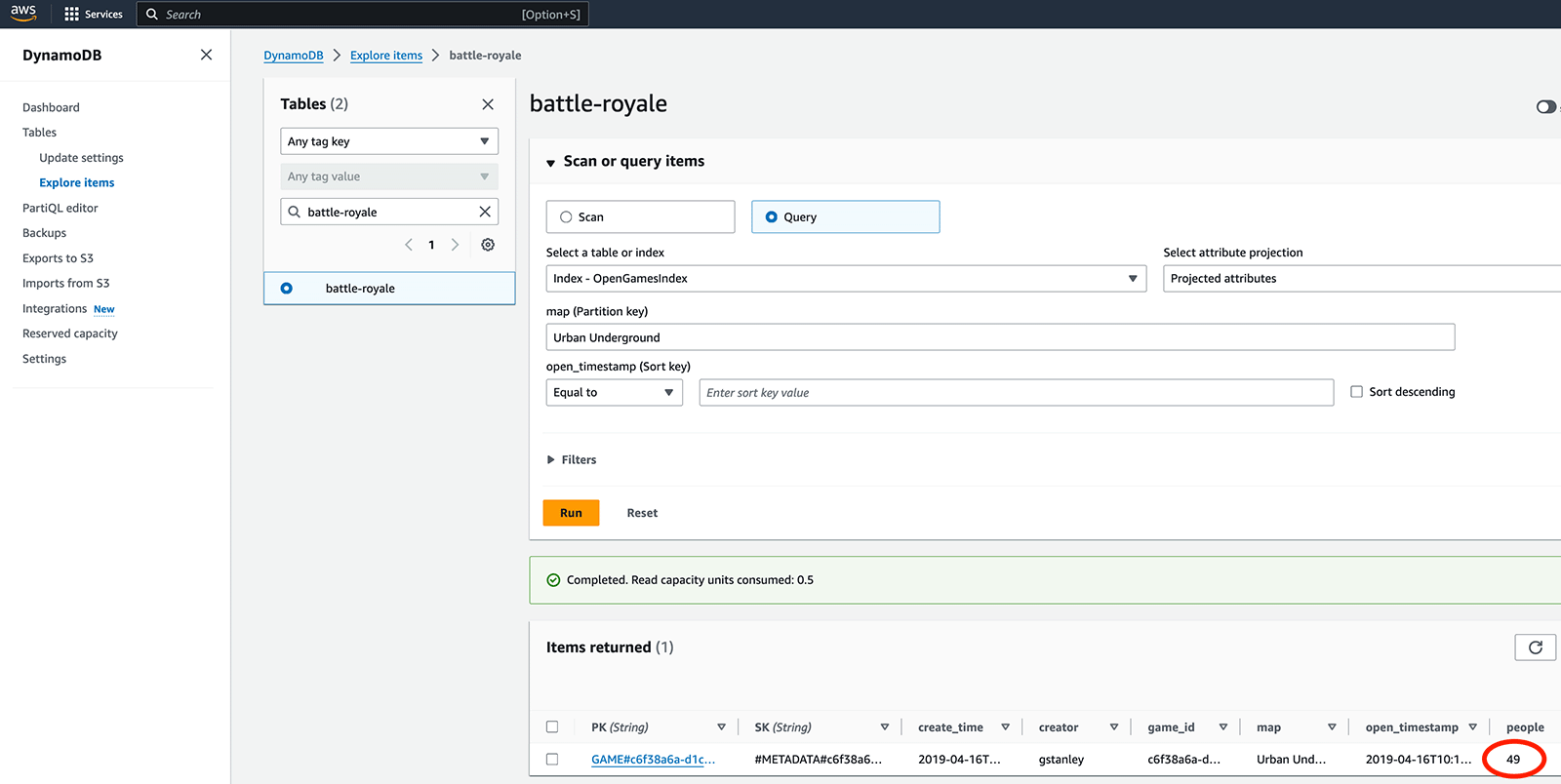
Task: Toggle the switch beside battle-royale title
Action: pos(1545,106)
